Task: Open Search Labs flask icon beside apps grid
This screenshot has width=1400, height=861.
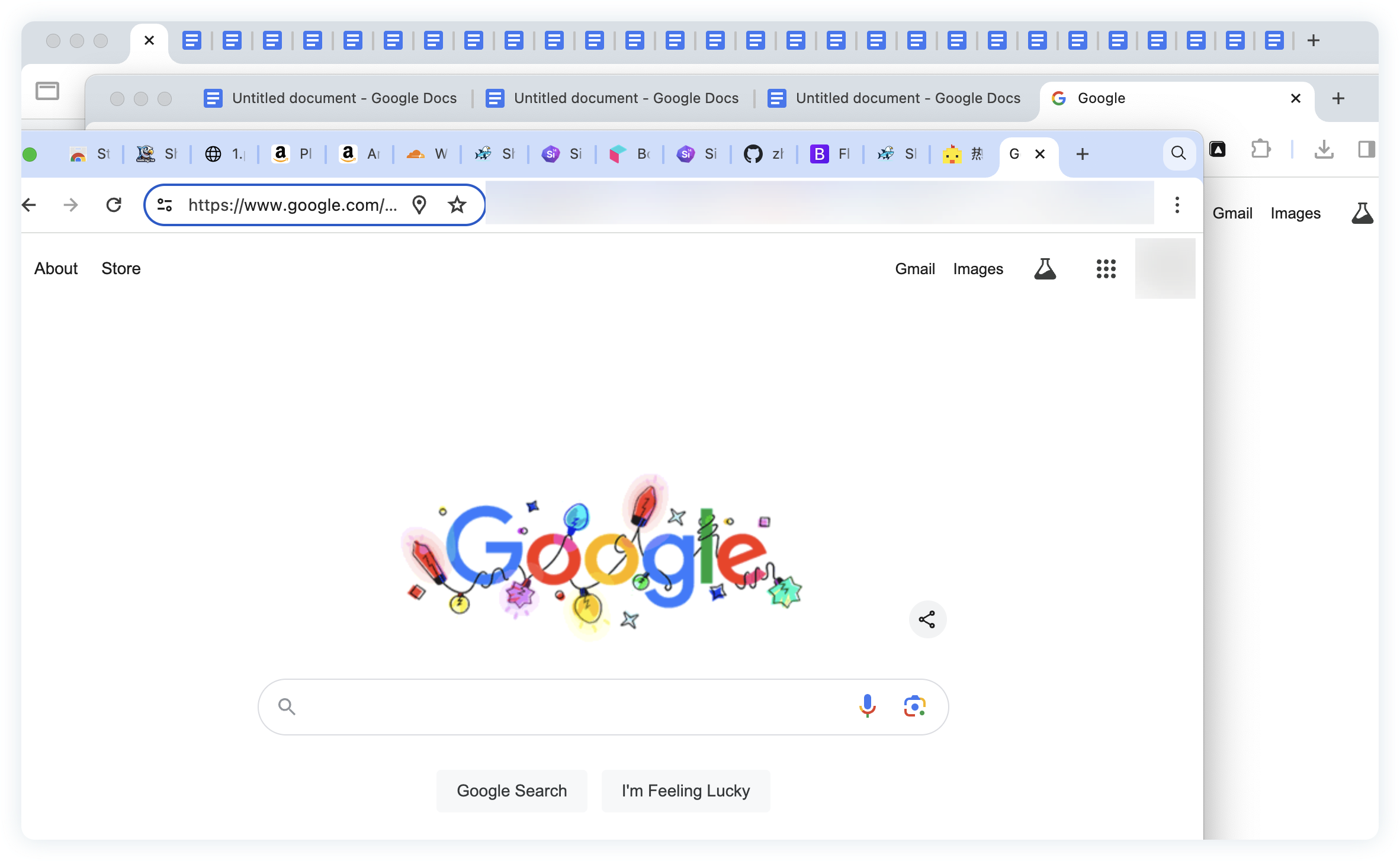Action: (x=1045, y=269)
